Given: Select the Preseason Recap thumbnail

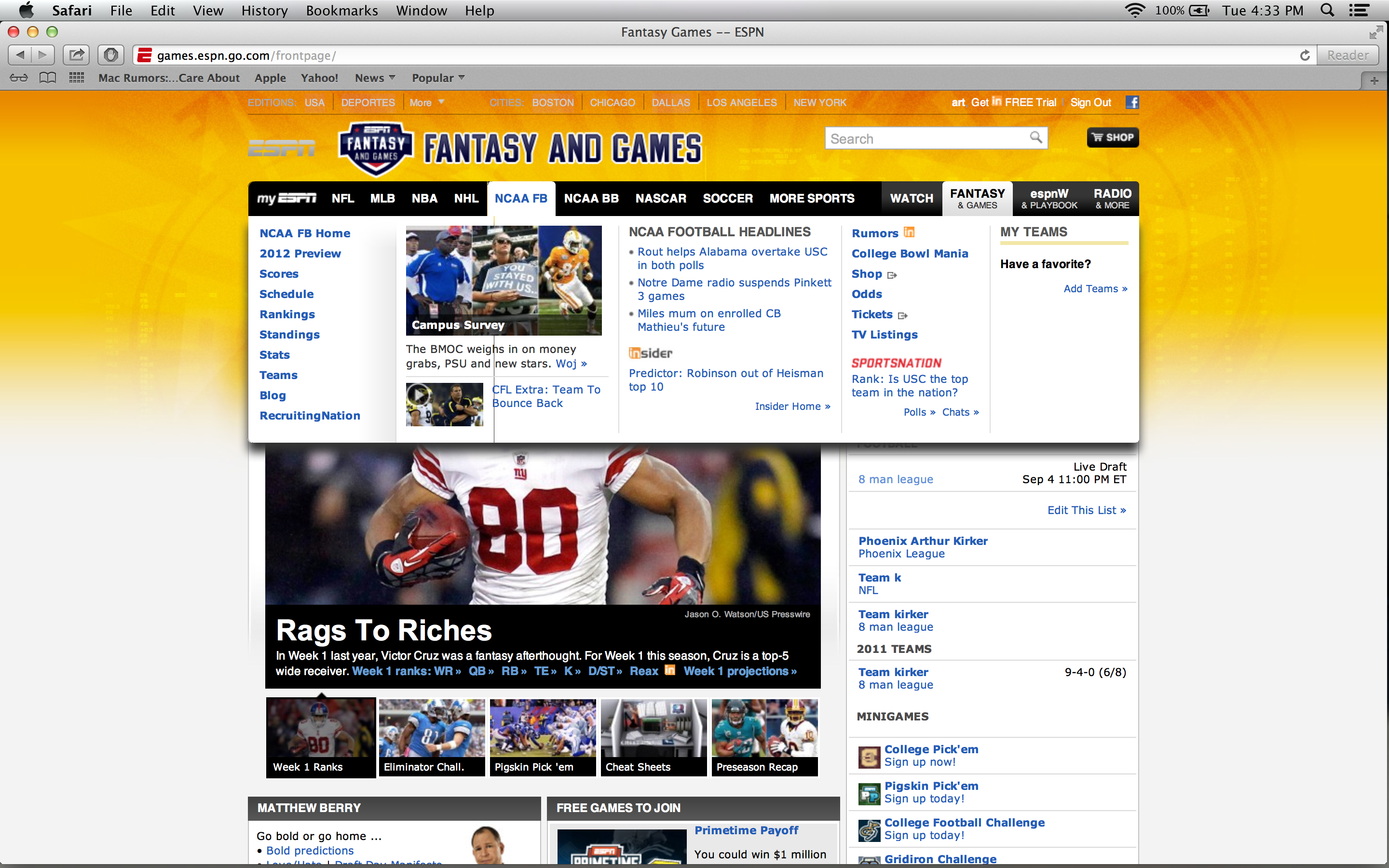Looking at the screenshot, I should pos(764,737).
